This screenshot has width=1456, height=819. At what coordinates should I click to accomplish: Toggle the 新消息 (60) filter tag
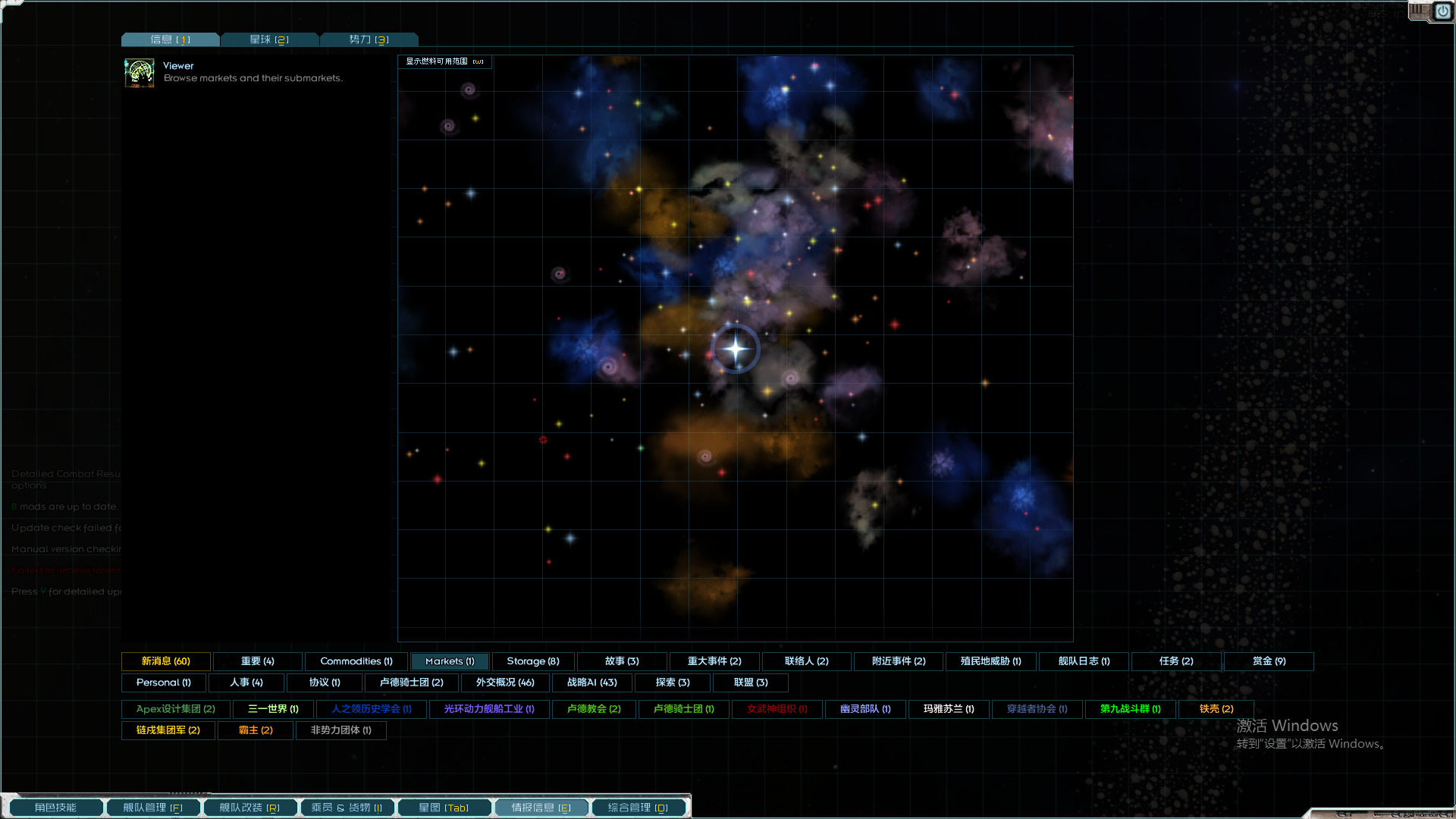point(165,661)
